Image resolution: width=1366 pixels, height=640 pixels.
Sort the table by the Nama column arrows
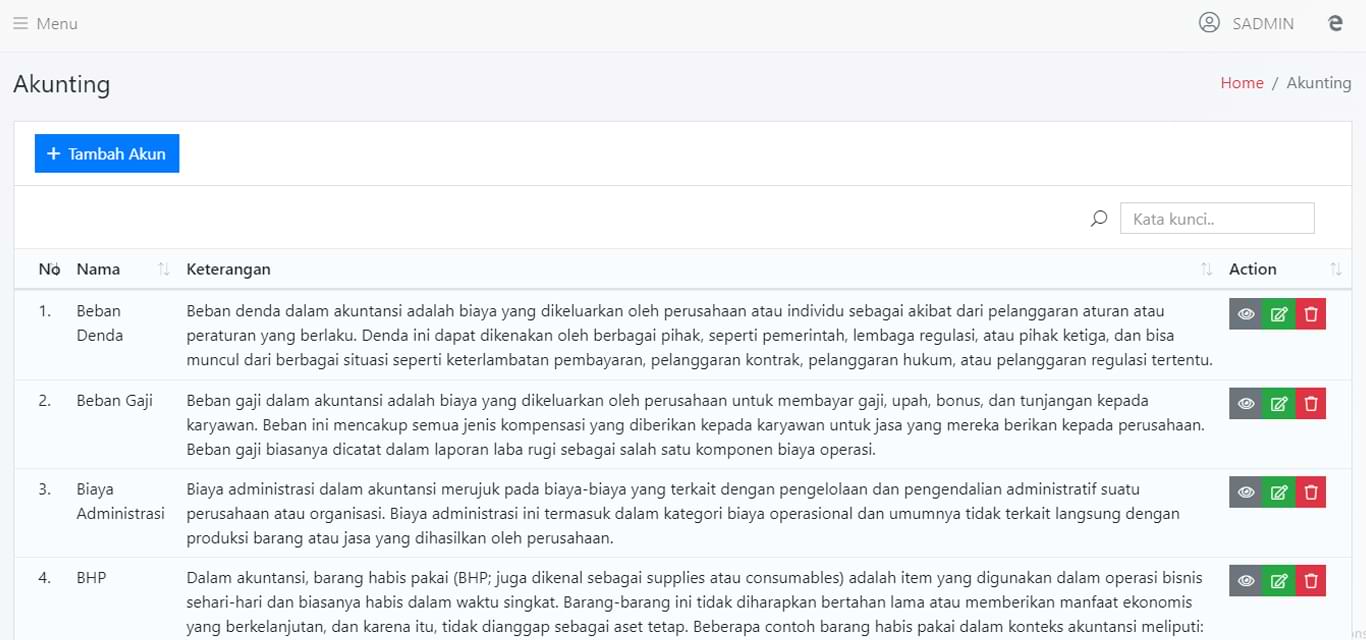[x=162, y=269]
